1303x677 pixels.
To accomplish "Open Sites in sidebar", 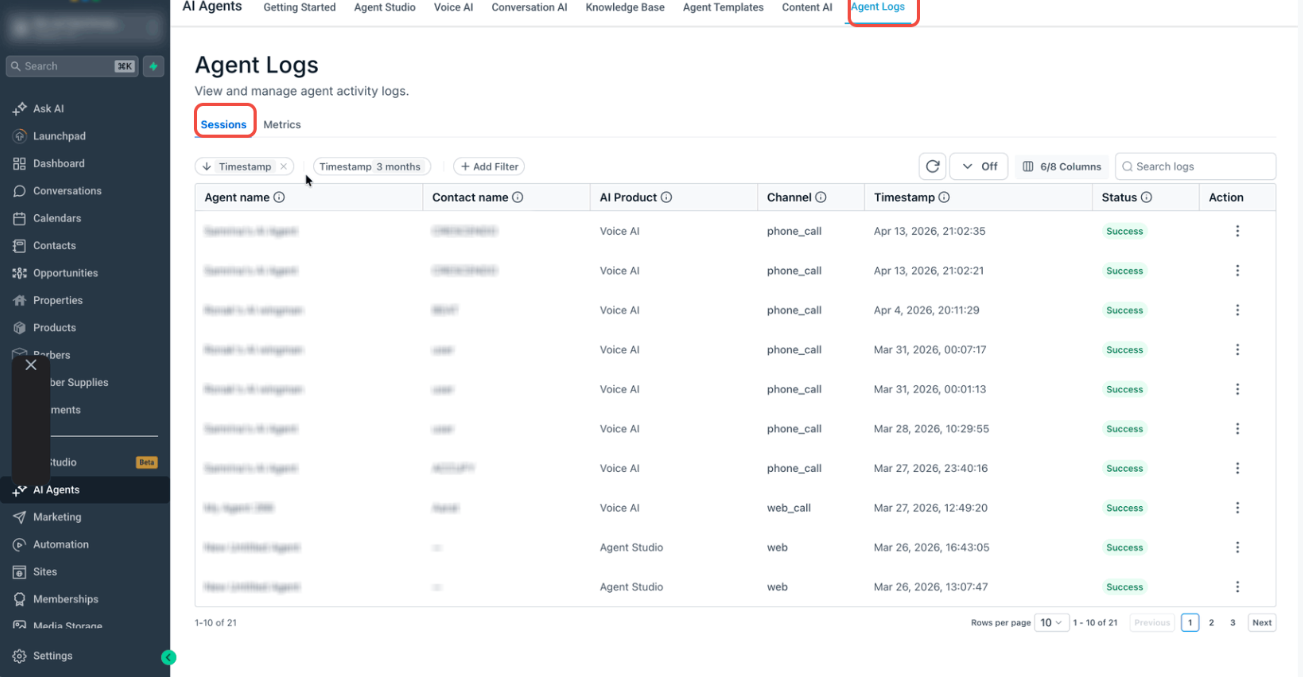I will 45,572.
